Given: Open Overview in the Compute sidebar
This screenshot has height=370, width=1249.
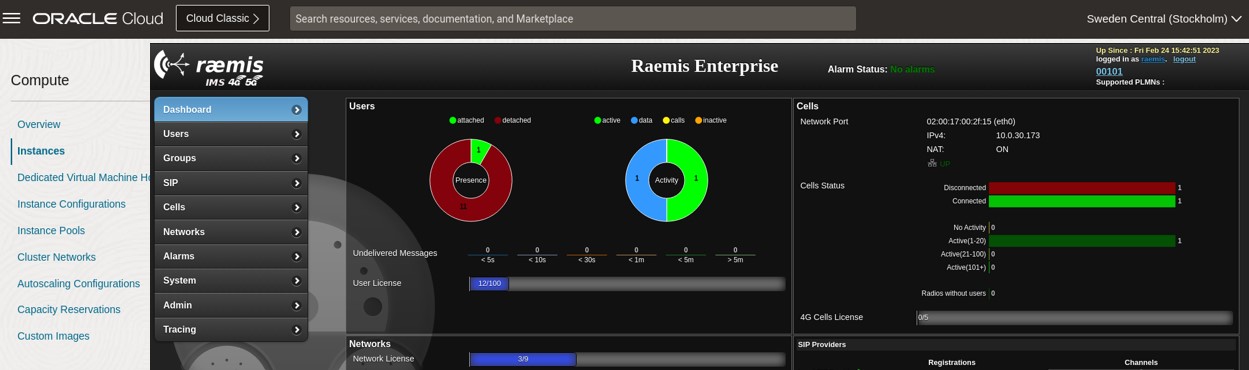Looking at the screenshot, I should coord(39,125).
